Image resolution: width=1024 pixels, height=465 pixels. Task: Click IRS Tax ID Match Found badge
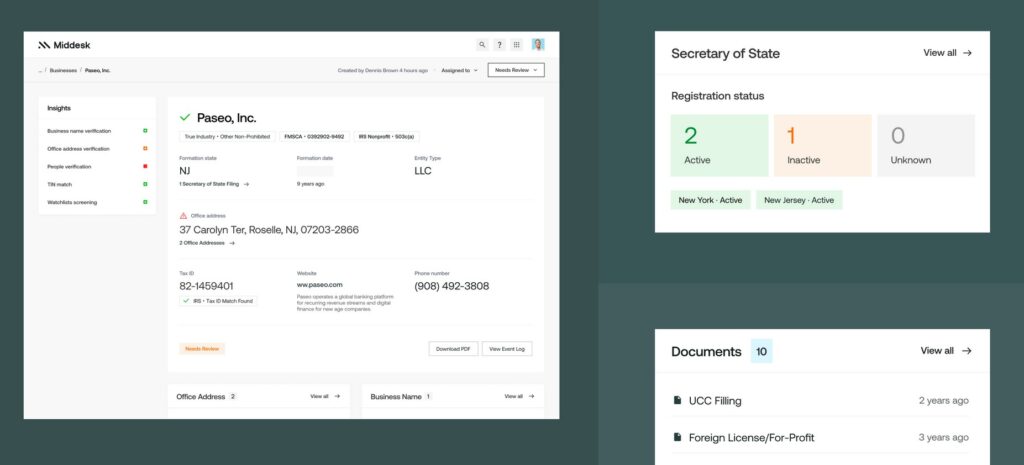tap(219, 301)
